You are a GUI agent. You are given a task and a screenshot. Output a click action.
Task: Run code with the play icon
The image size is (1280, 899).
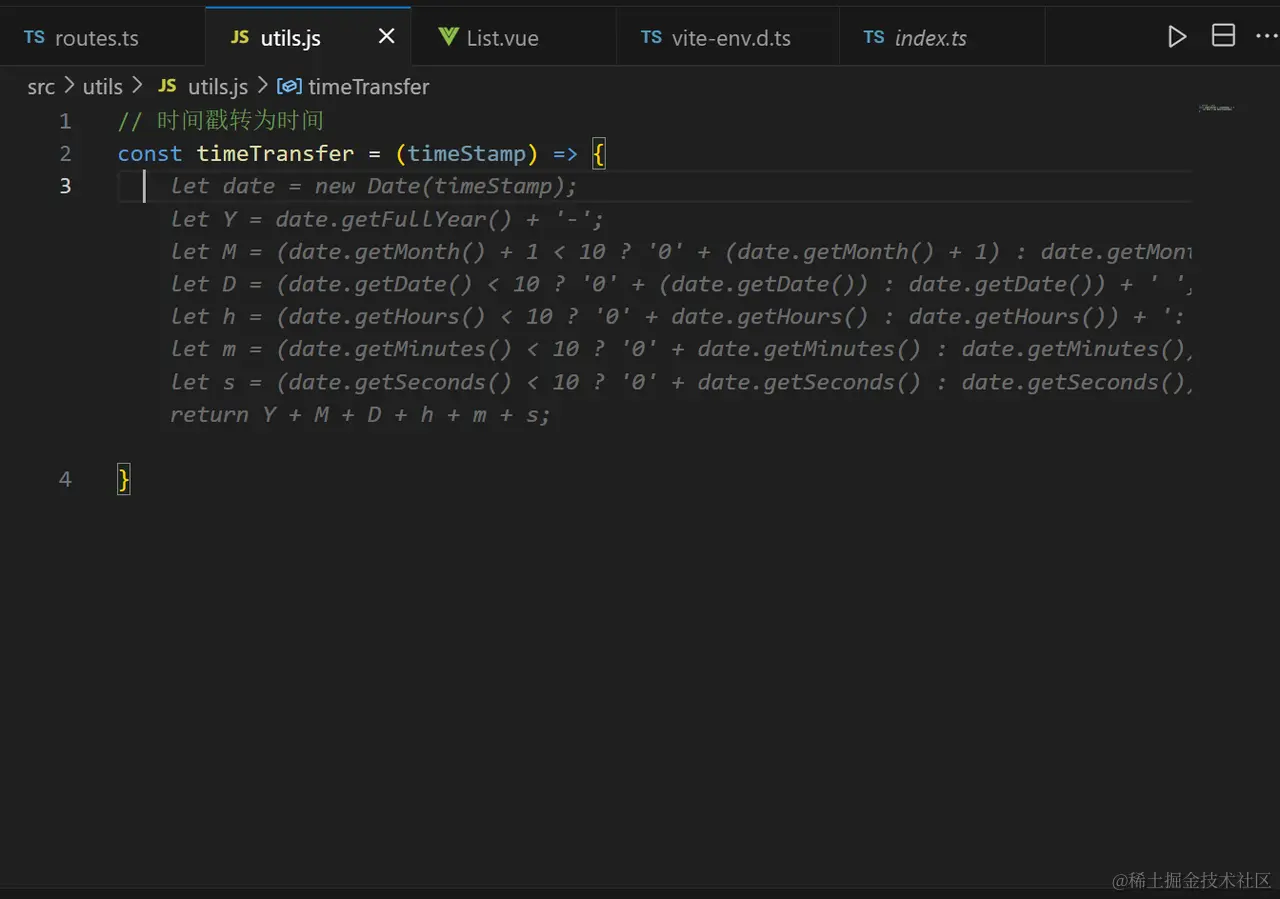tap(1177, 37)
